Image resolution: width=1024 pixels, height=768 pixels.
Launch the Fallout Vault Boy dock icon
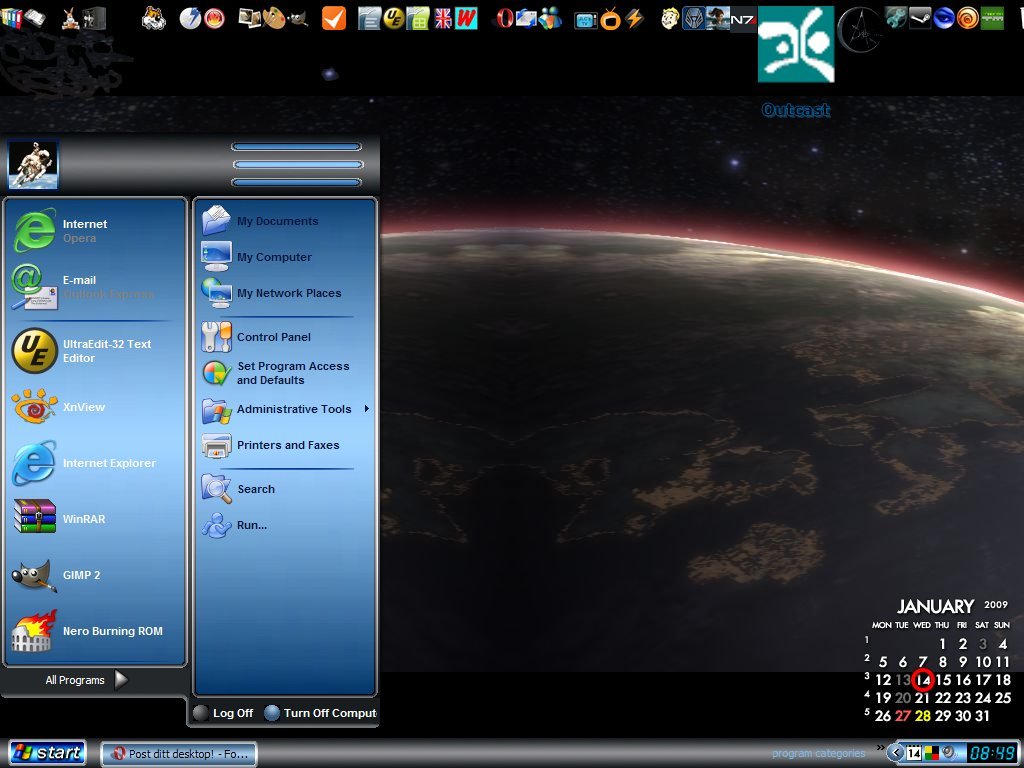(x=670, y=18)
